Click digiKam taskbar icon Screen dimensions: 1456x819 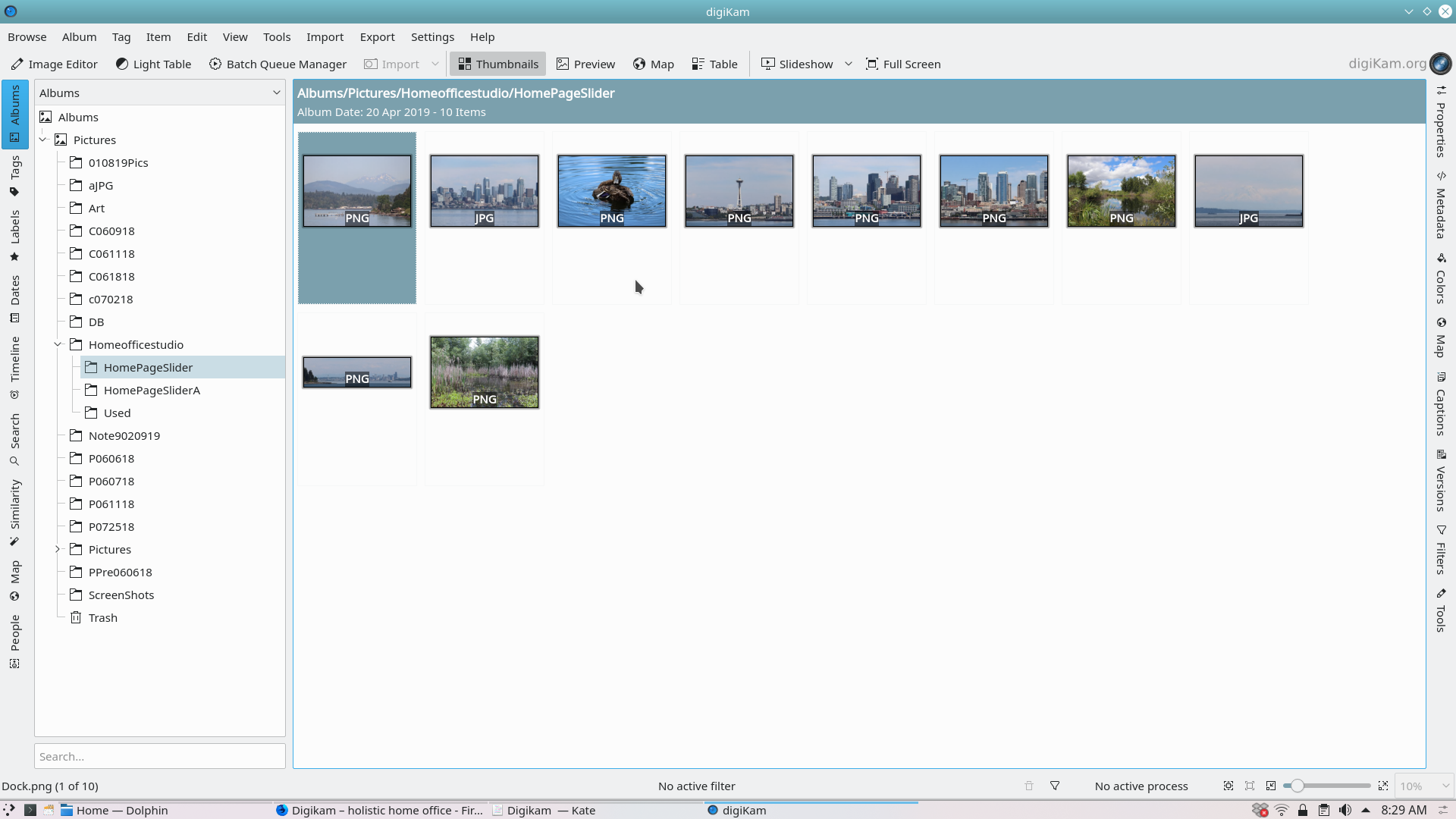[x=714, y=810]
